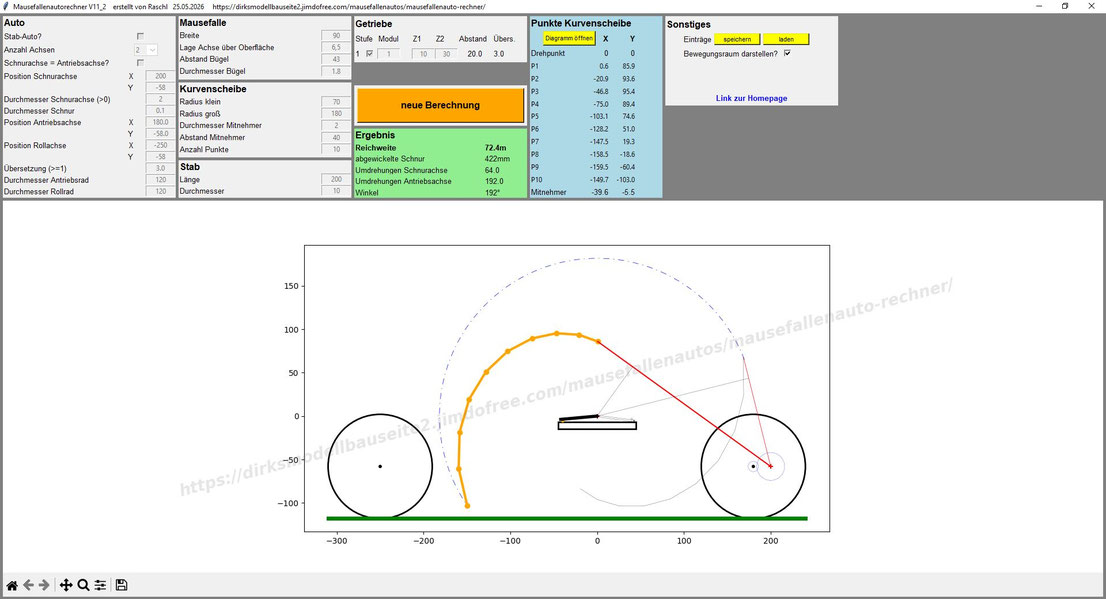Edit Position Antriebsachse Y field
1106x599 pixels.
tap(160, 133)
